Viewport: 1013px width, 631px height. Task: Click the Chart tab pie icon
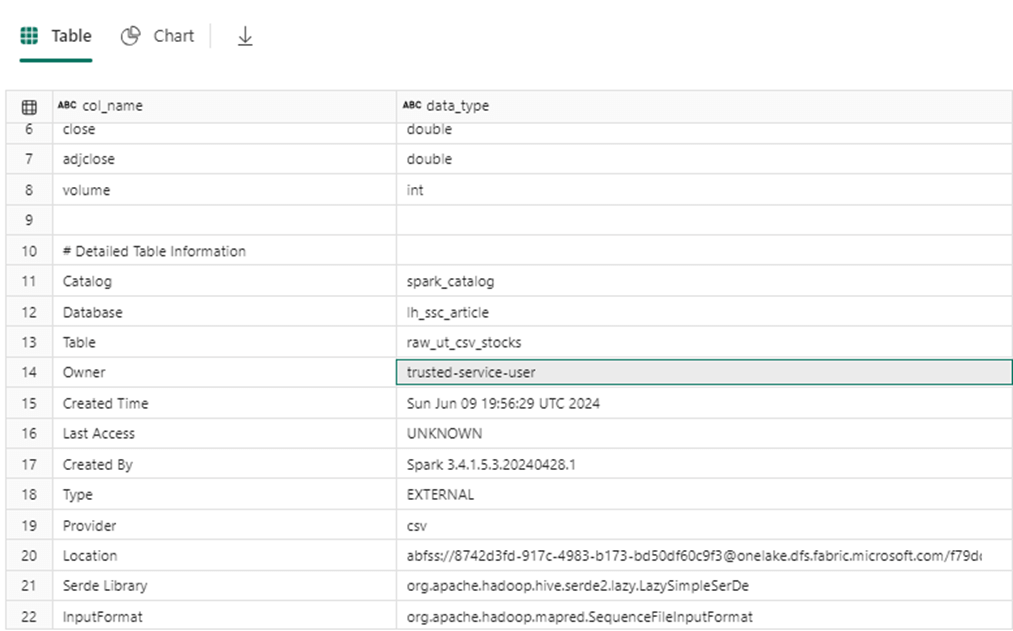[130, 36]
